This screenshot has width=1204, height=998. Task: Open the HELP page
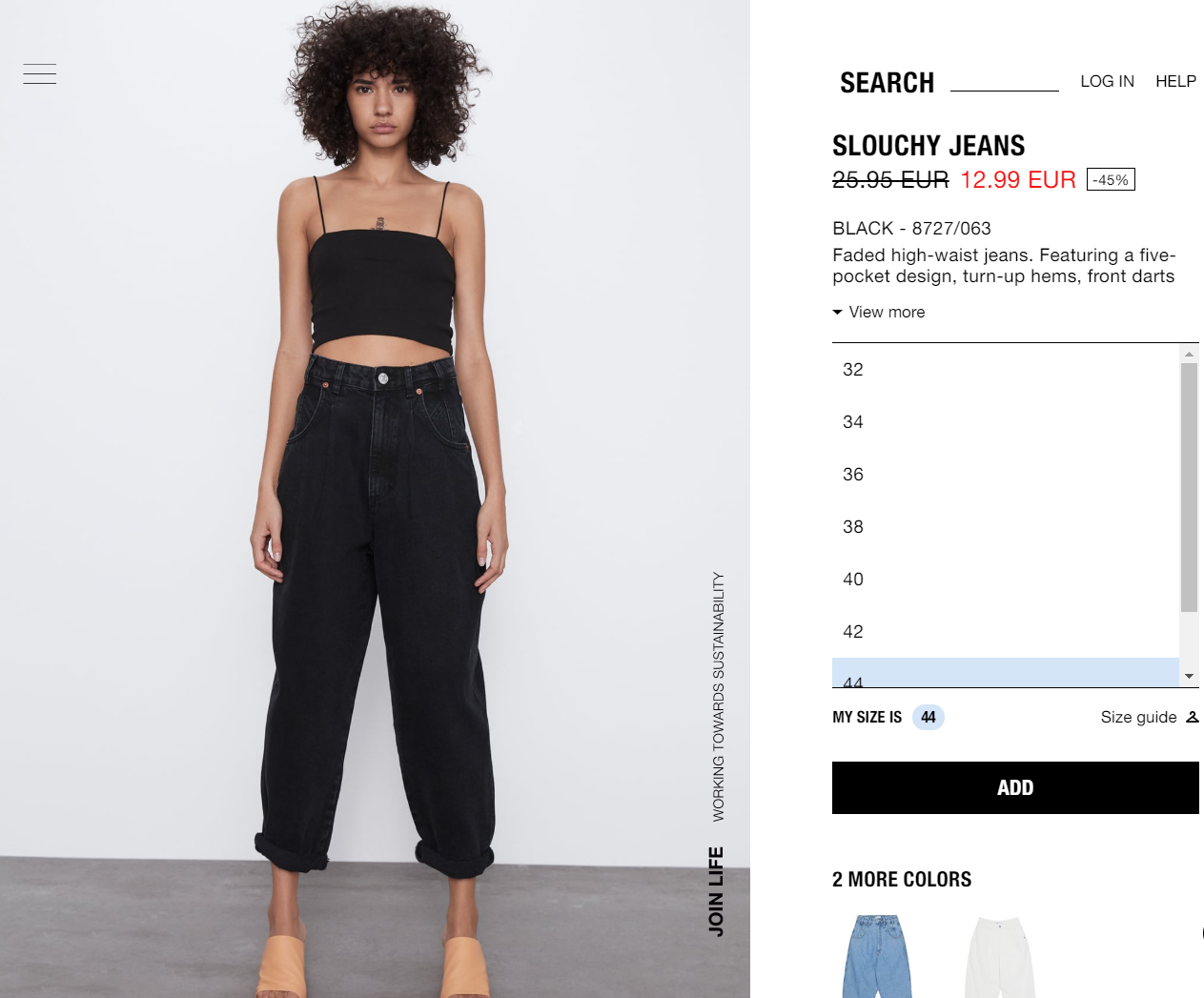1175,81
